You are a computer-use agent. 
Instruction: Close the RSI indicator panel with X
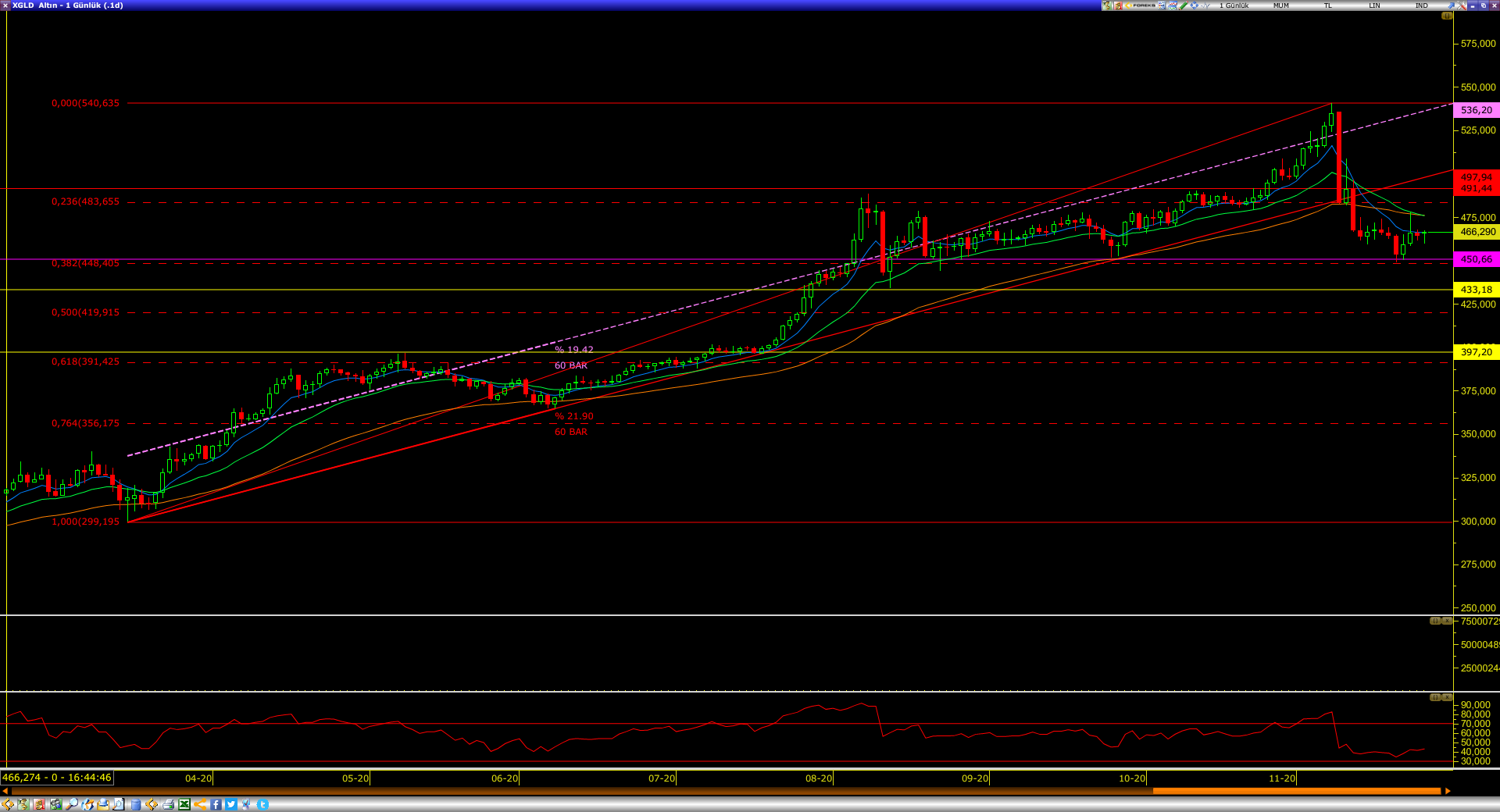coord(1447,697)
